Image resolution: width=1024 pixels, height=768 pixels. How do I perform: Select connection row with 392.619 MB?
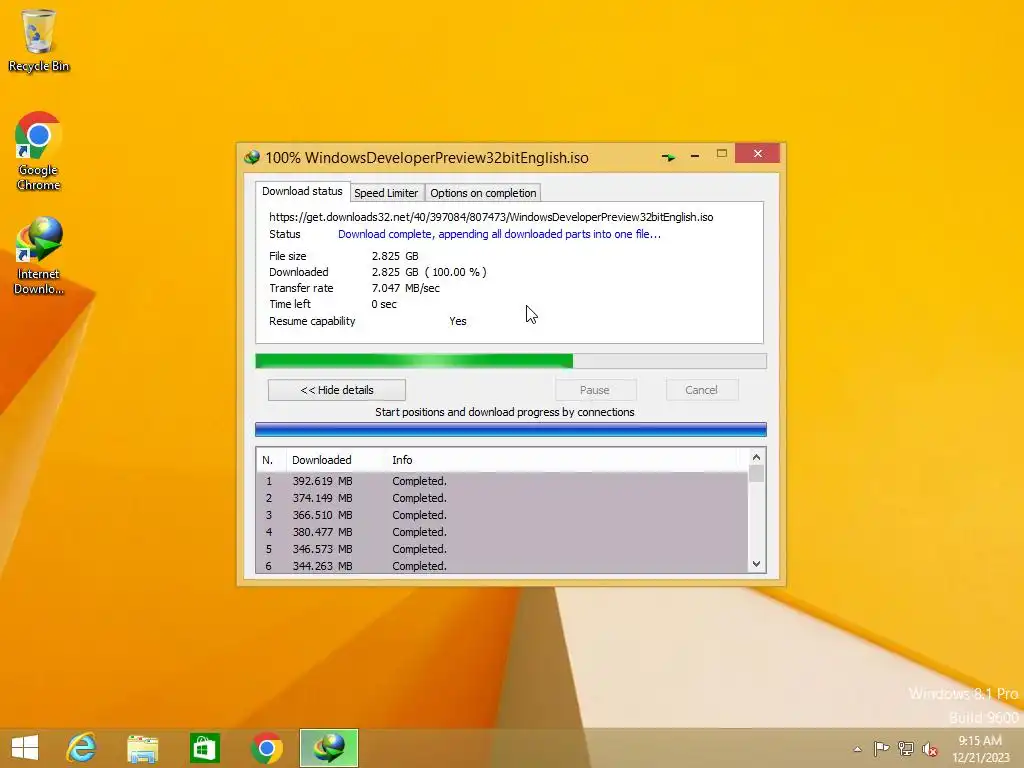[502, 481]
